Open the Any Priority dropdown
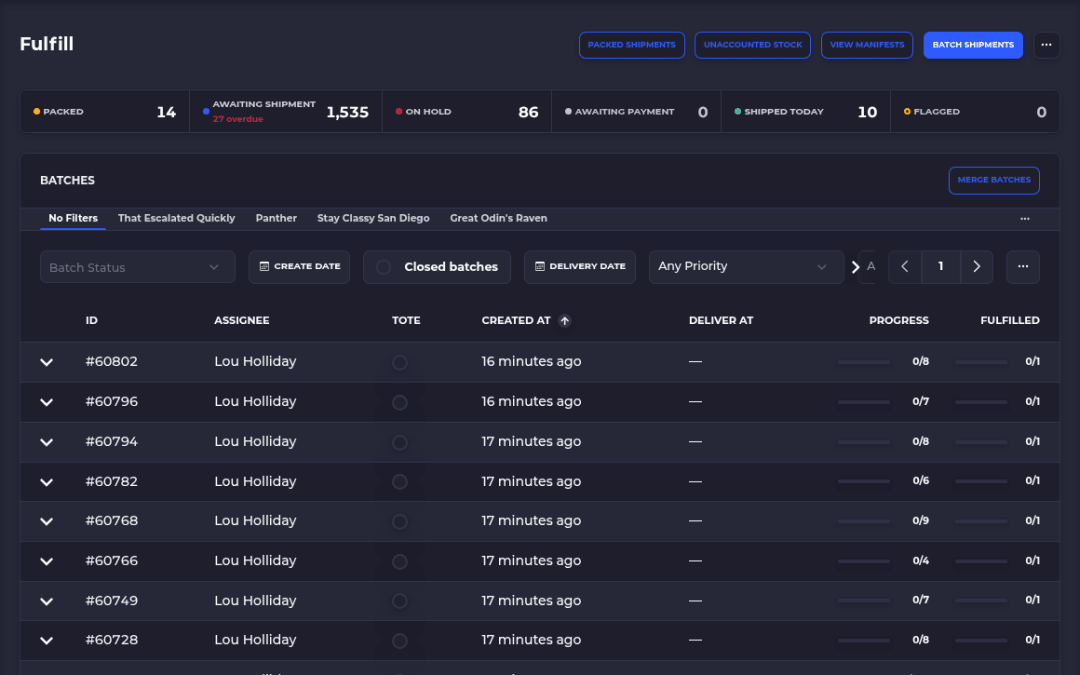The width and height of the screenshot is (1080, 675). point(746,267)
